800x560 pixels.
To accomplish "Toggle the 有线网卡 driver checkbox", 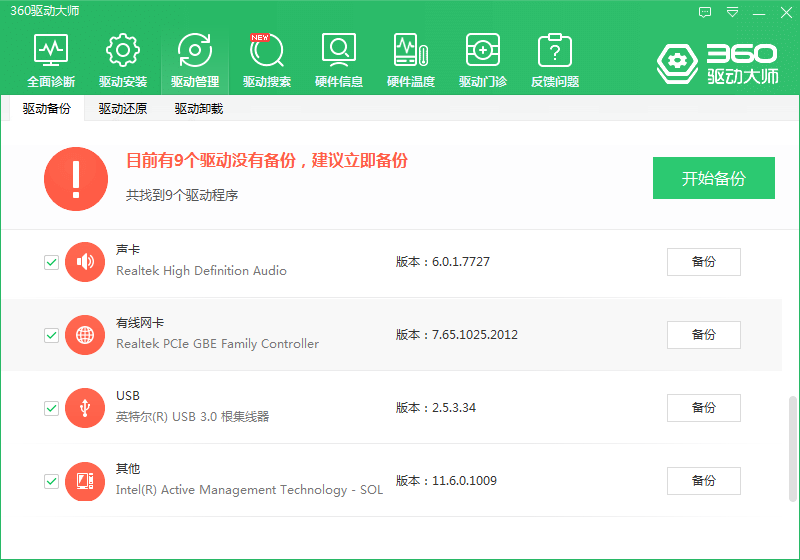I will [x=51, y=335].
